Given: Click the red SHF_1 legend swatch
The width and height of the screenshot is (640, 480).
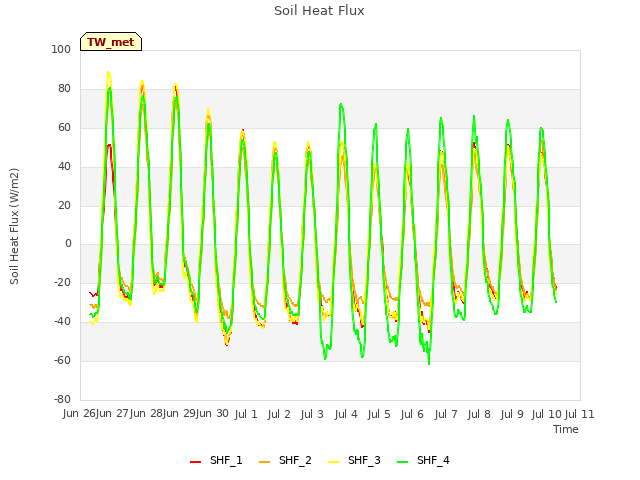Looking at the screenshot, I should point(196,462).
